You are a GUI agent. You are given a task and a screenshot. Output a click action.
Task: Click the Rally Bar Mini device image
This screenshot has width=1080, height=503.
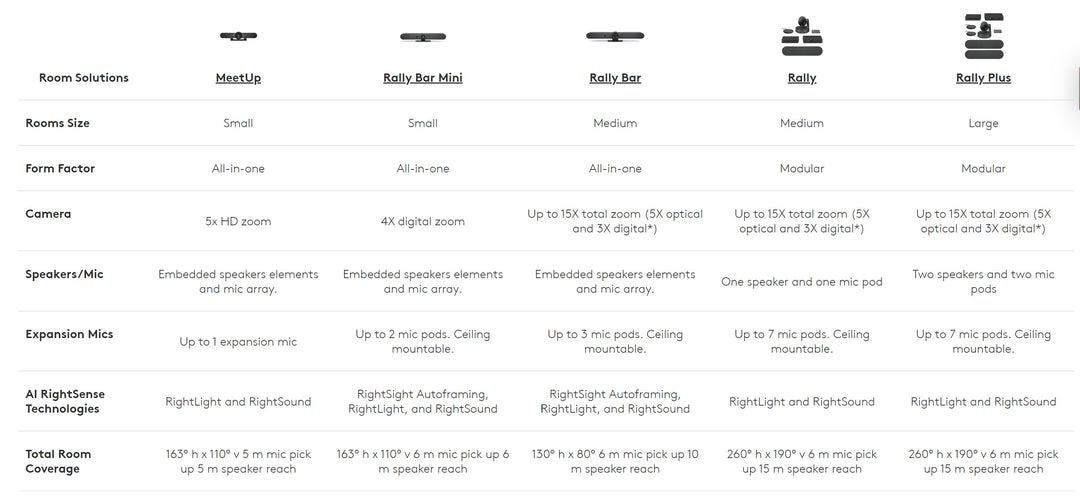[x=423, y=36]
